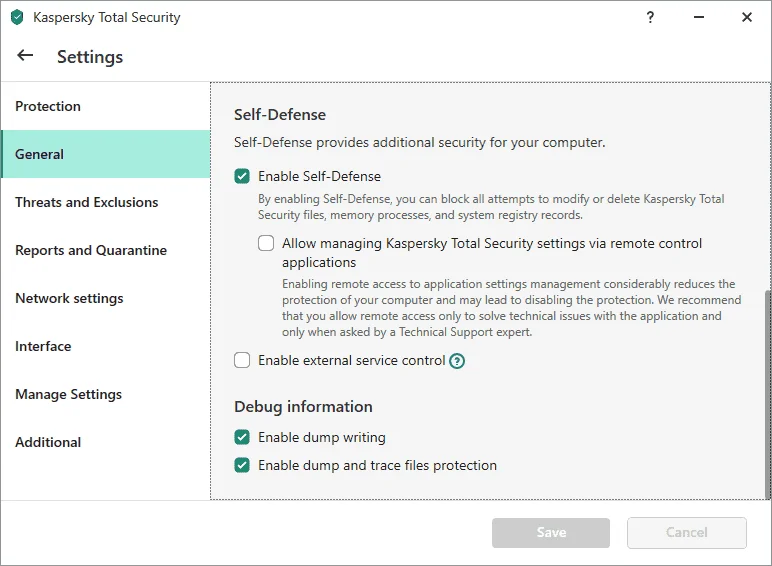
Task: Open Manage Settings section
Action: tap(105, 394)
